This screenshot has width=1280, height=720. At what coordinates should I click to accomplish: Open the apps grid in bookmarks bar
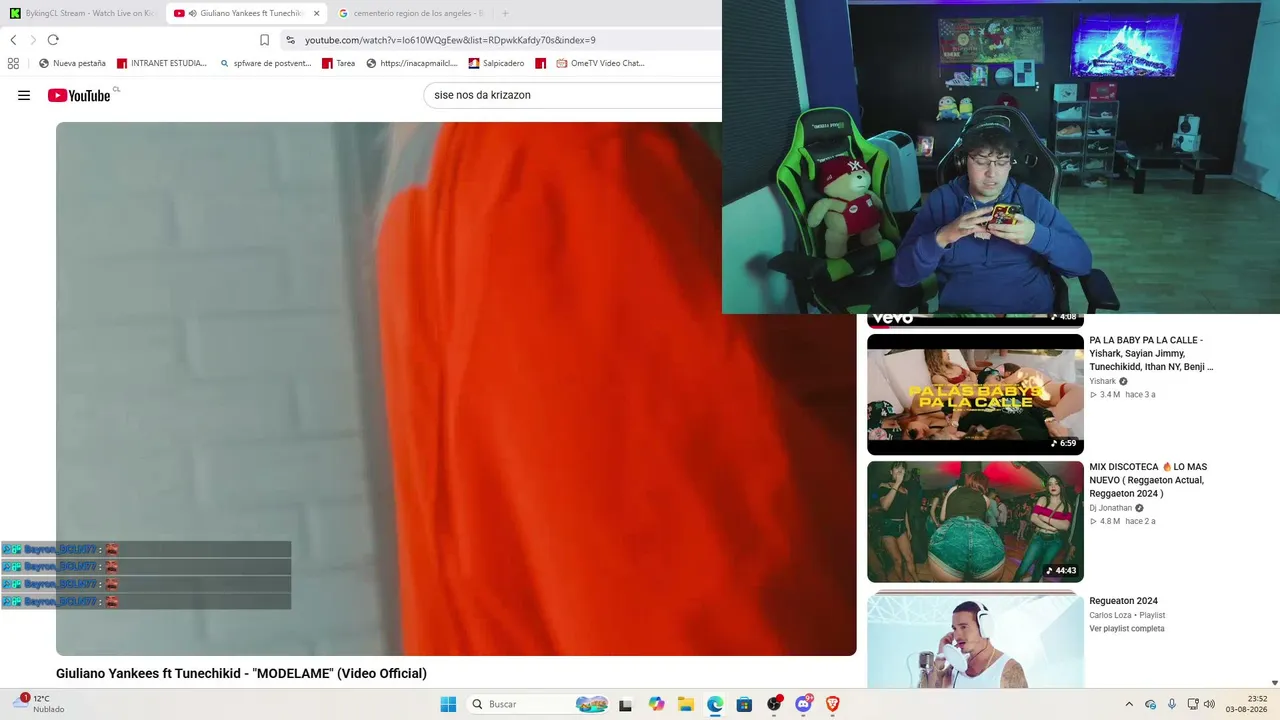pyautogui.click(x=13, y=63)
